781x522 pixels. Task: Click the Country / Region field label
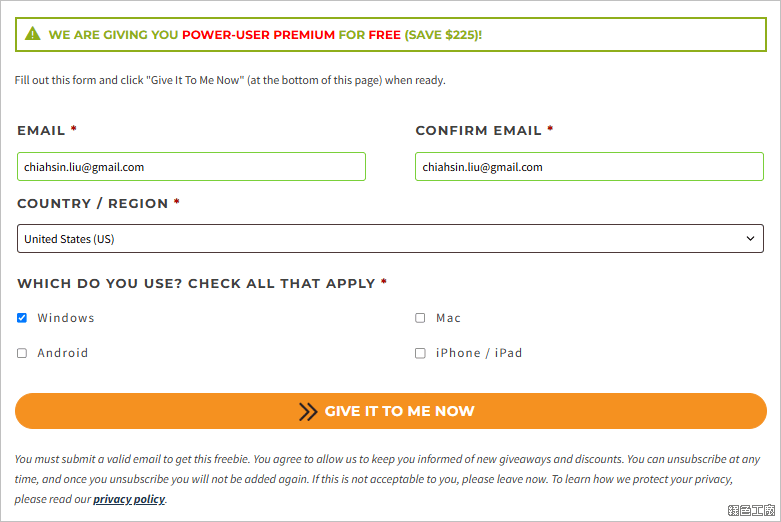[x=93, y=204]
